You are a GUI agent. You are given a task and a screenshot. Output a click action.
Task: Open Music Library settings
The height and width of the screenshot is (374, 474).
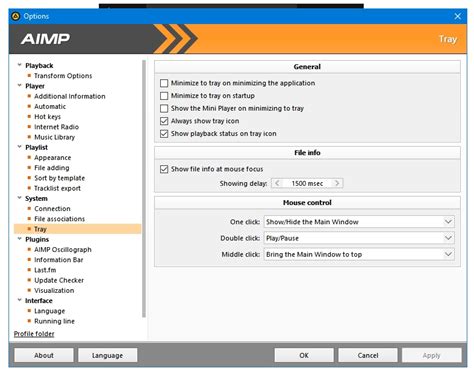(54, 137)
